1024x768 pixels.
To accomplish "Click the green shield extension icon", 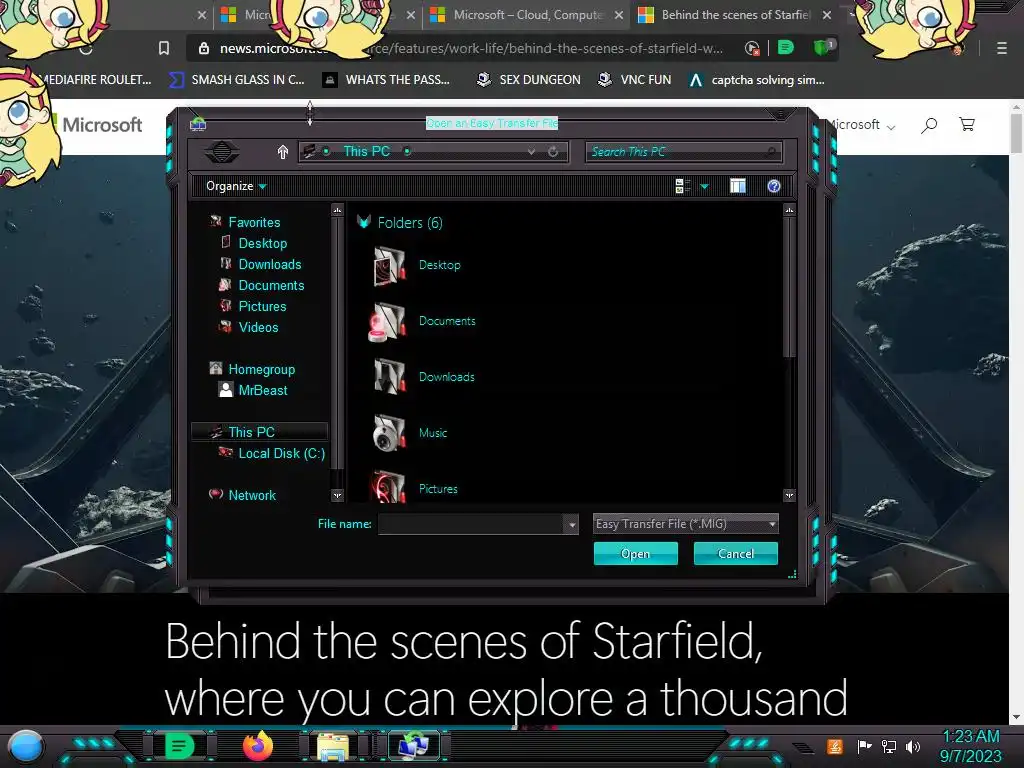I will click(x=823, y=48).
